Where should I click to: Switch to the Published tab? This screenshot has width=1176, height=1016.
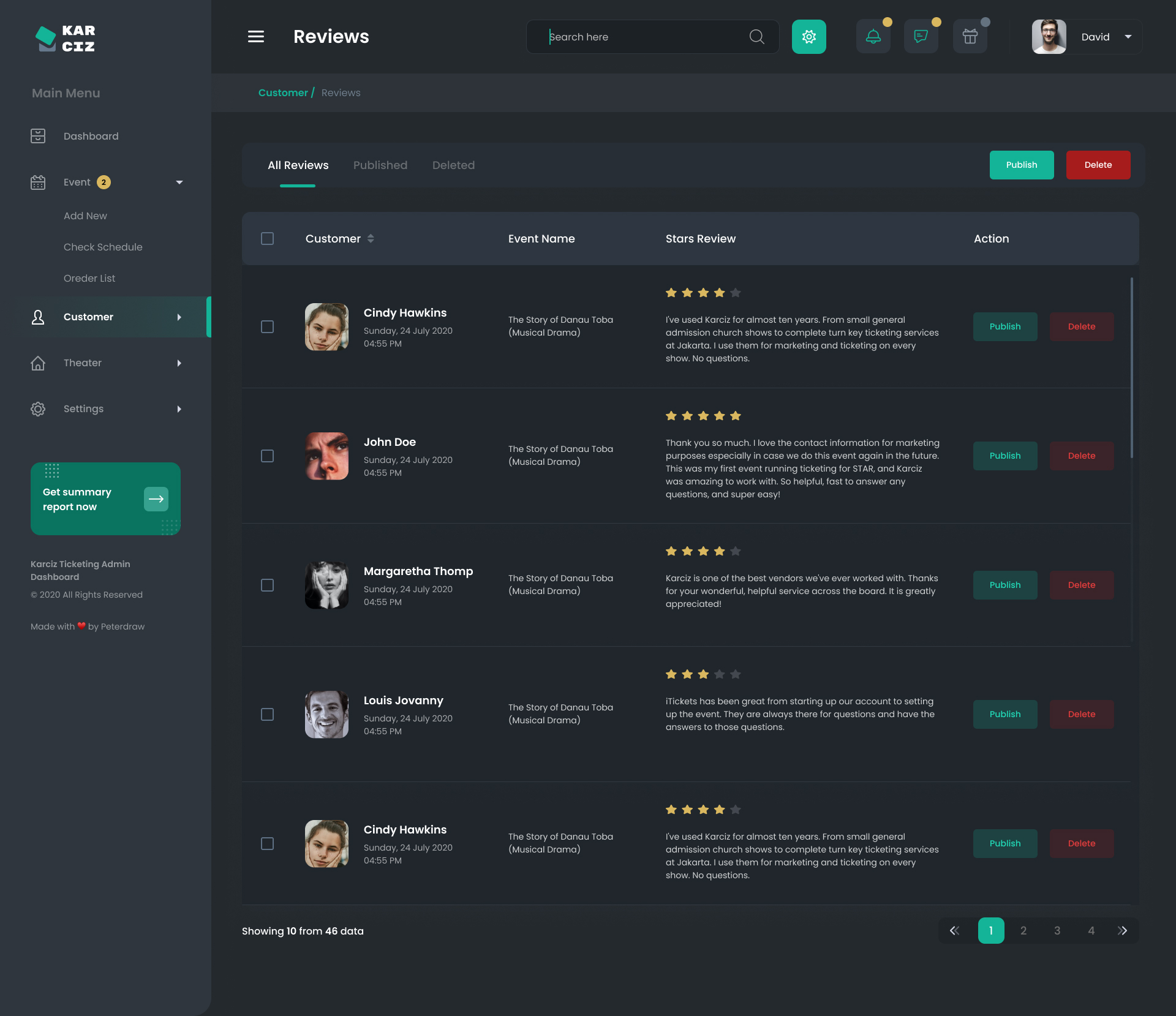point(380,165)
